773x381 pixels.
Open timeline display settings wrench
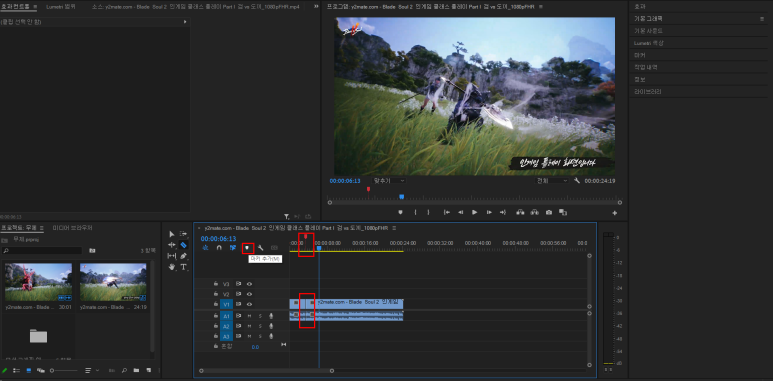[261, 247]
